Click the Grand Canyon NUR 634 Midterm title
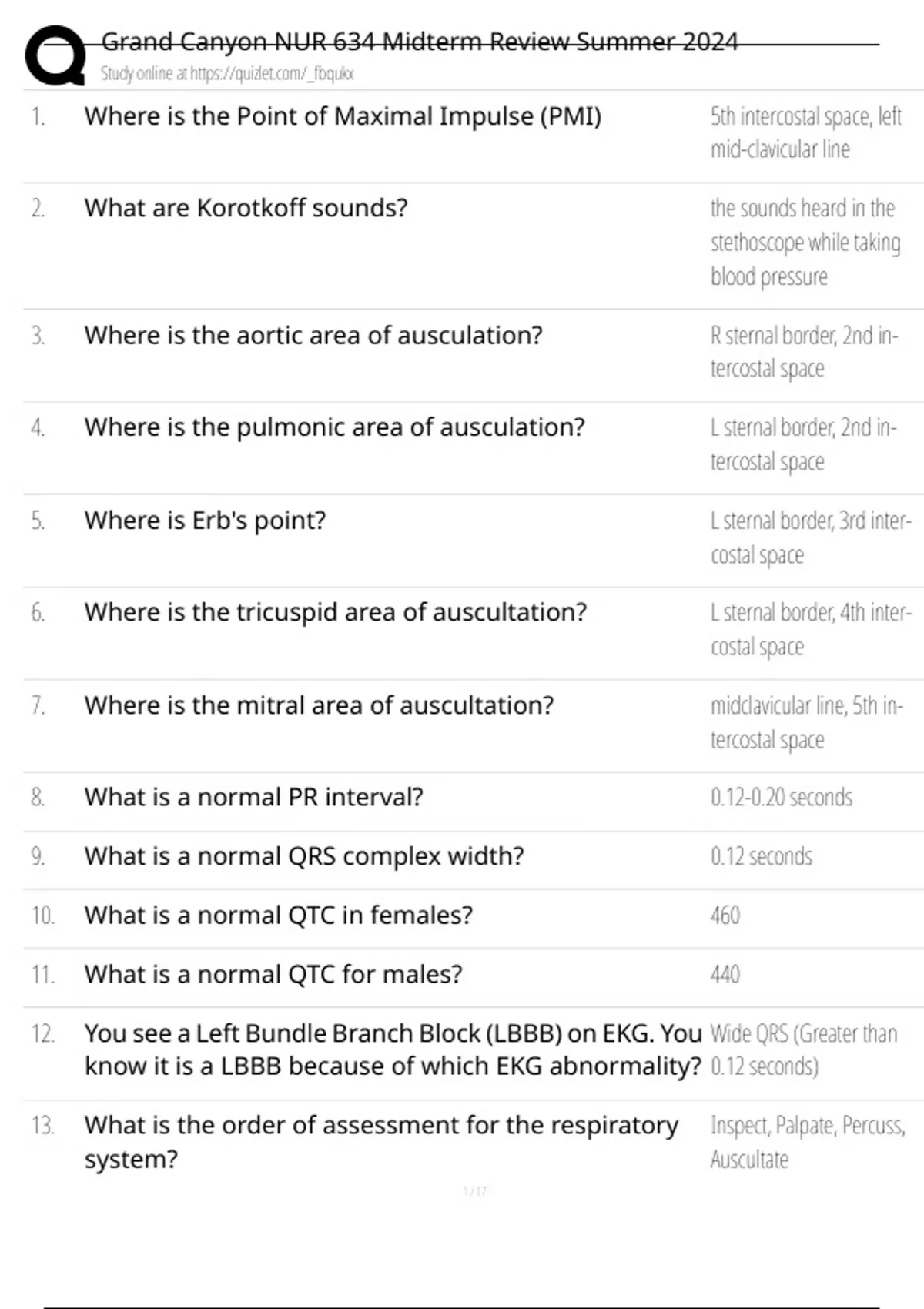 (x=420, y=41)
